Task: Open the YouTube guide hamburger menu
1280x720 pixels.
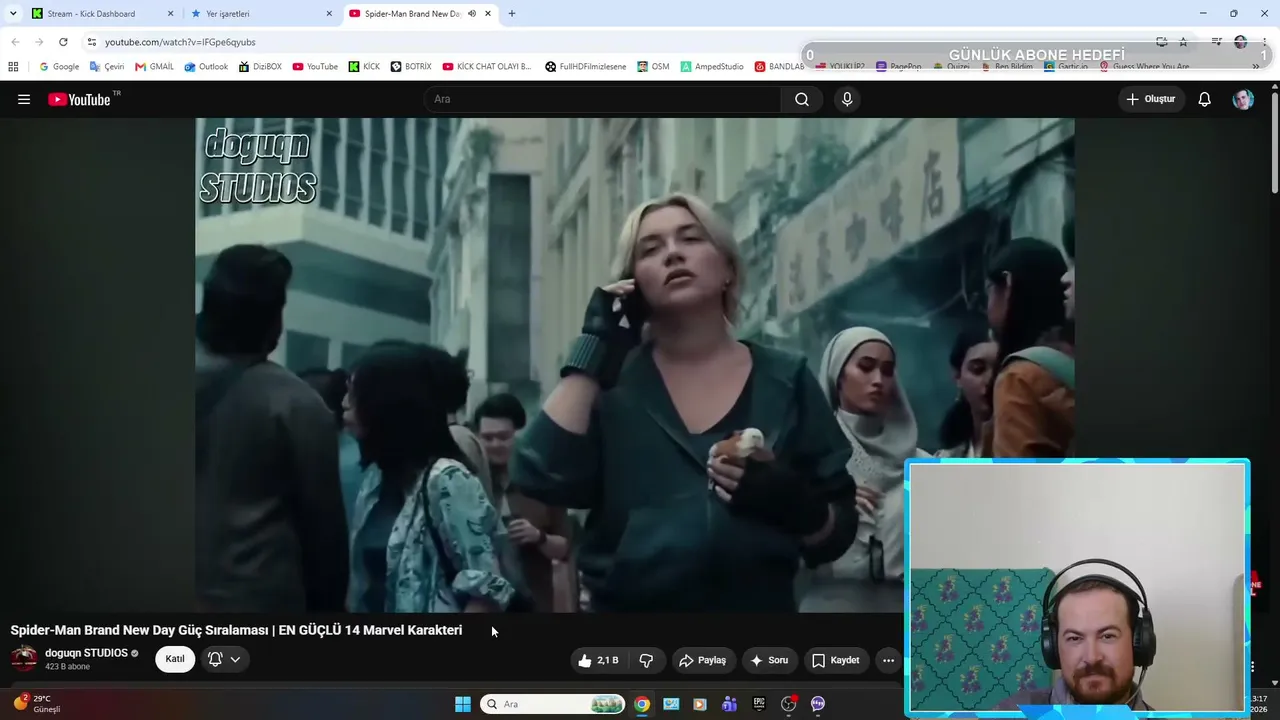Action: 24,99
